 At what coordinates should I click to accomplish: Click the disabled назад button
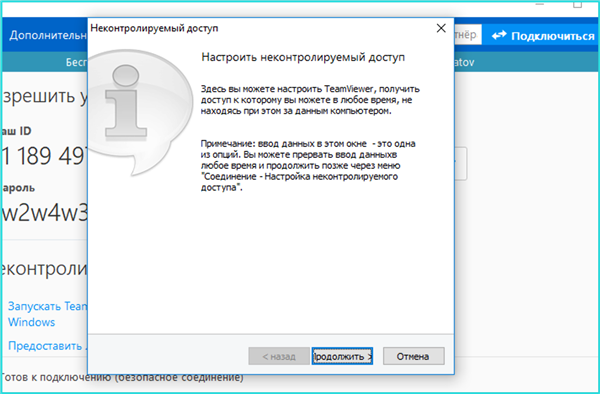279,356
